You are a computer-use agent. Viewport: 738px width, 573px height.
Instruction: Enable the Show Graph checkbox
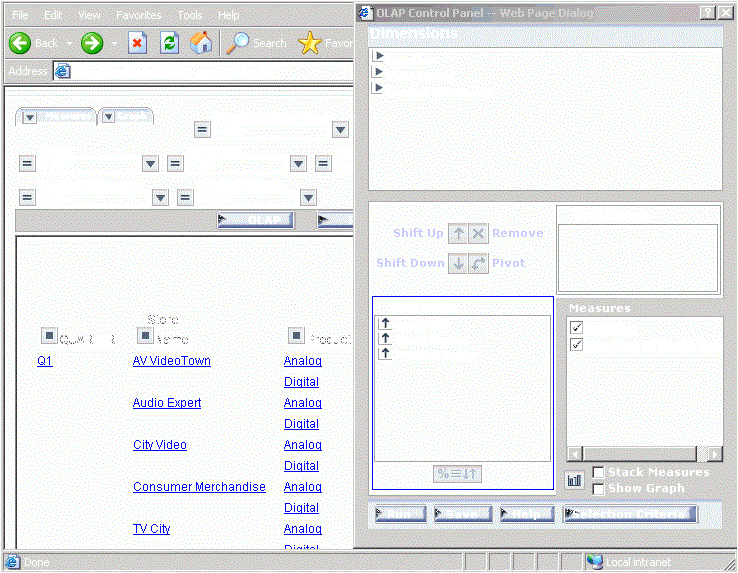pos(598,488)
